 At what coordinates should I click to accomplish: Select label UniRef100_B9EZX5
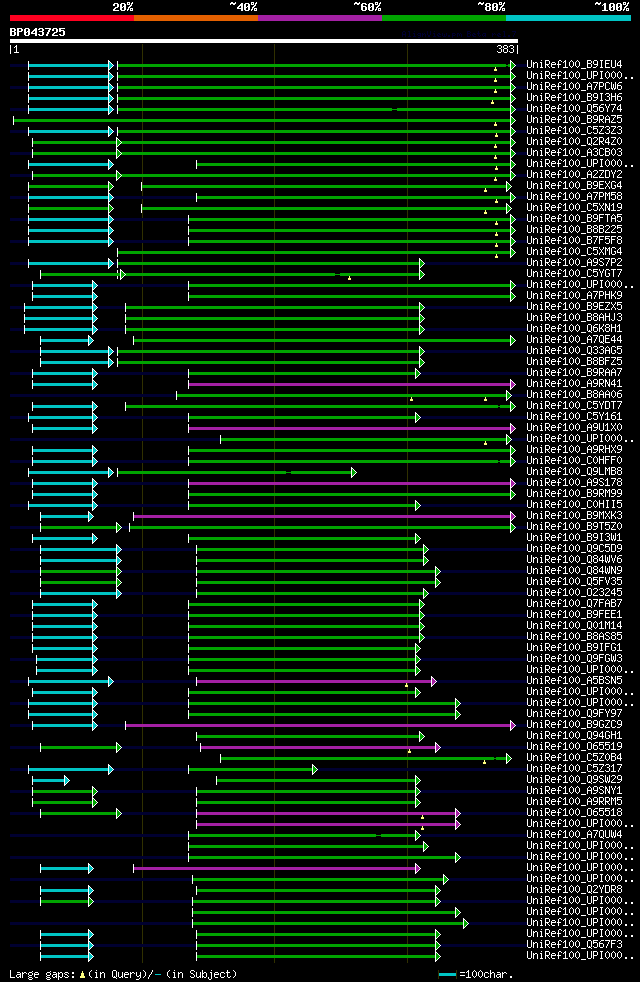[574, 307]
